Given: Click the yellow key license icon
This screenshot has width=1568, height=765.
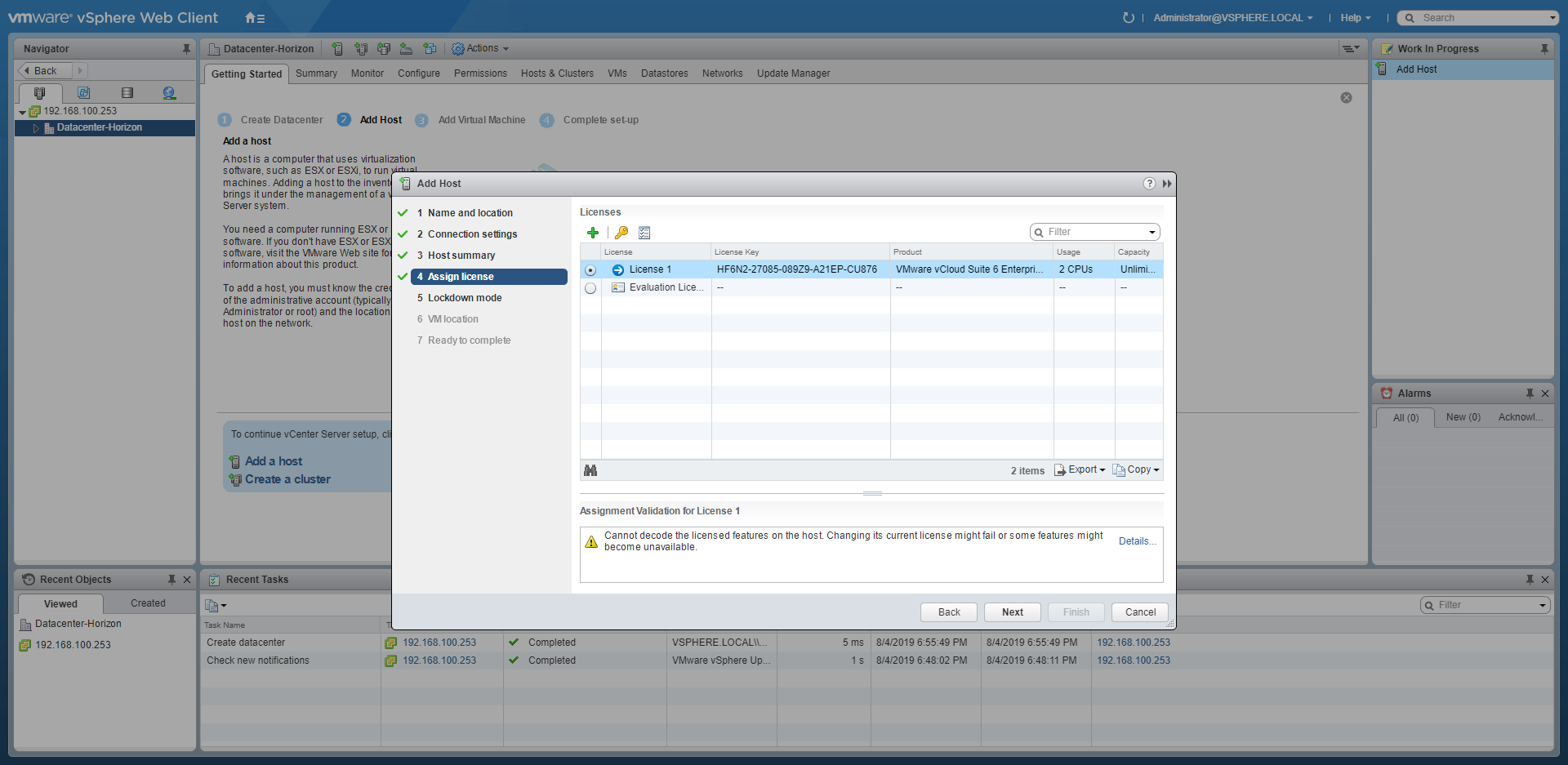Looking at the screenshot, I should click(621, 233).
